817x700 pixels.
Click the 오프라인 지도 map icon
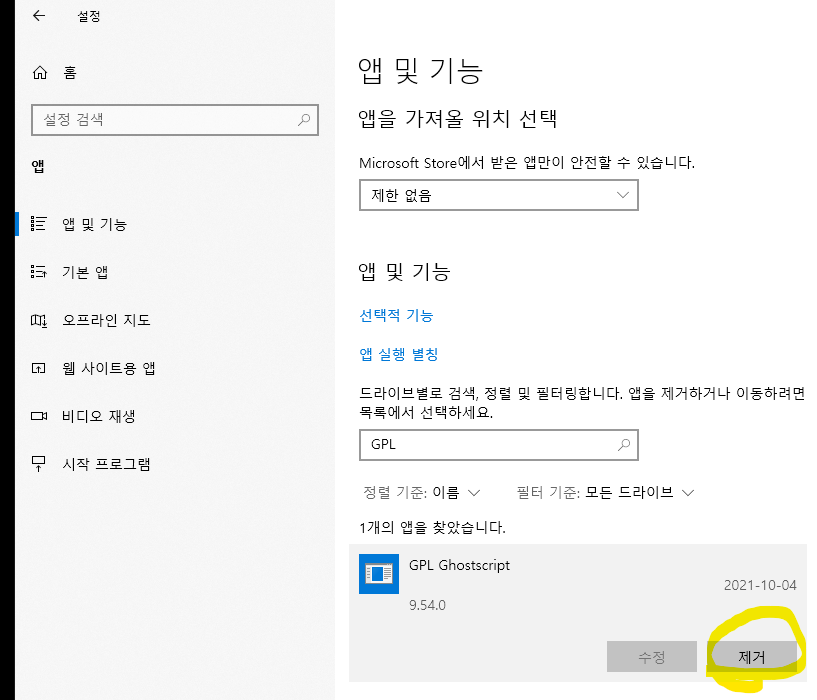(x=39, y=320)
